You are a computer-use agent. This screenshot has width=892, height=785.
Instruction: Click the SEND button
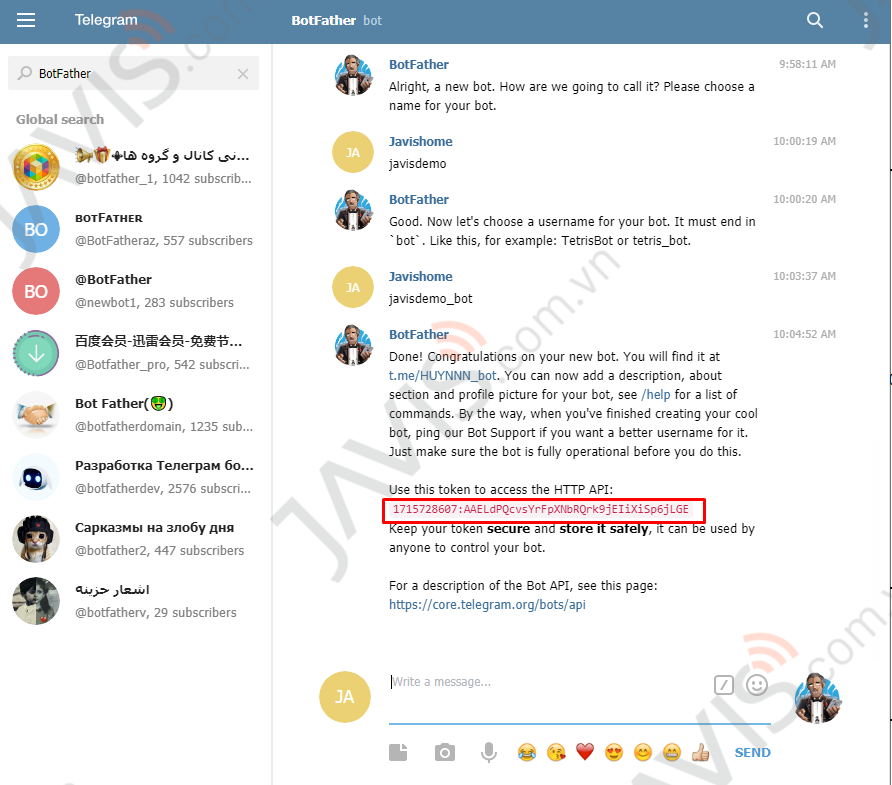[x=753, y=753]
